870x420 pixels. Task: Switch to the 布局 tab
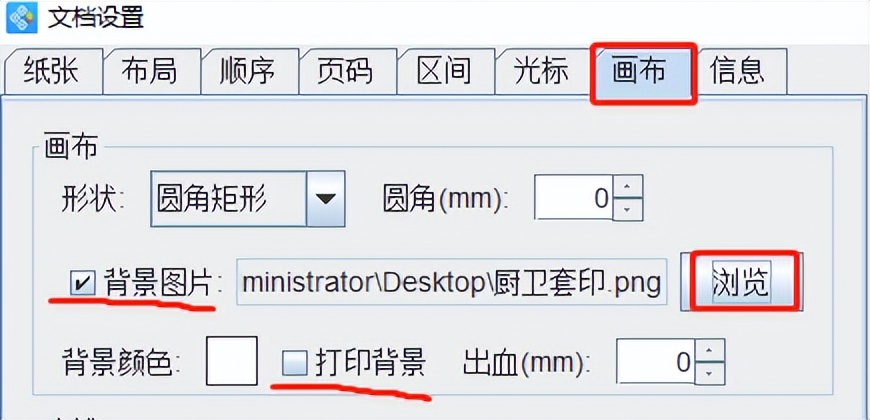pos(150,71)
